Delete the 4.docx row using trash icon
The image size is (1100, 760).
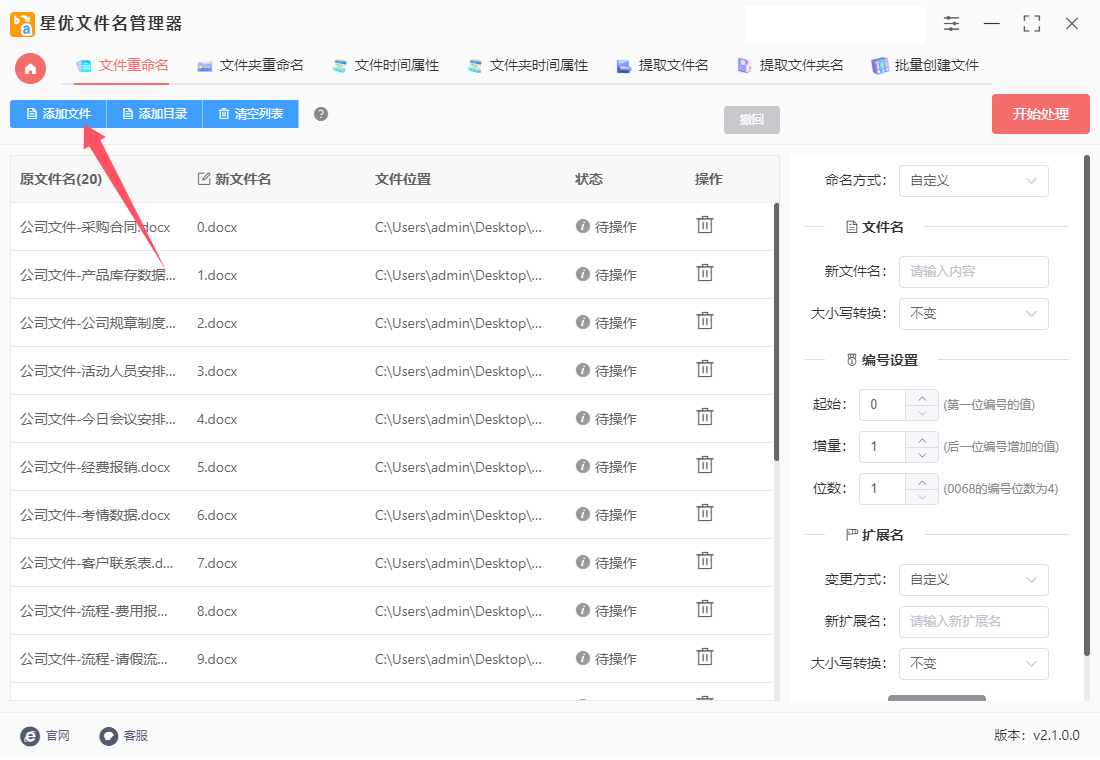704,418
